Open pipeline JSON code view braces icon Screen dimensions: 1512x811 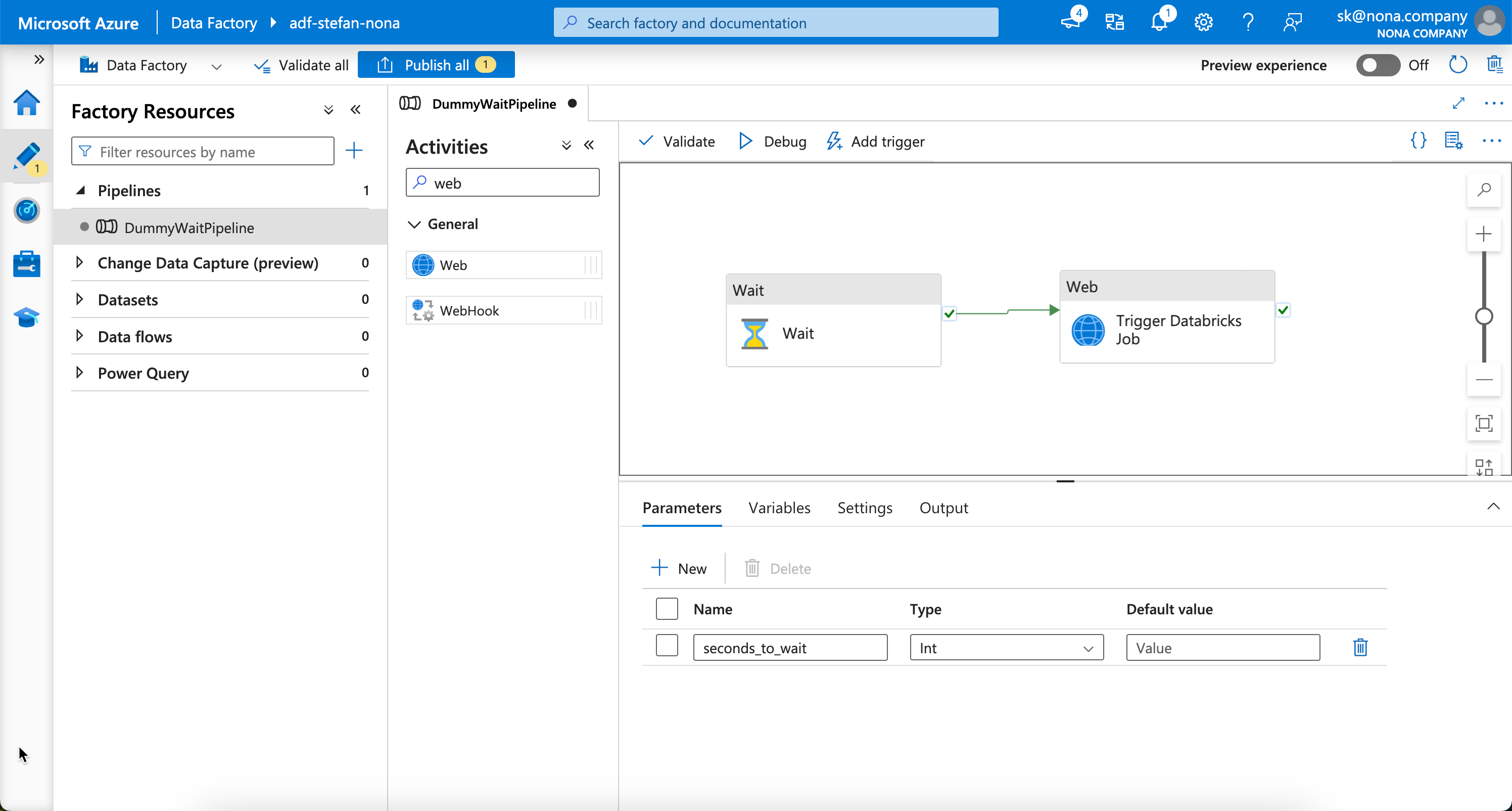point(1418,141)
